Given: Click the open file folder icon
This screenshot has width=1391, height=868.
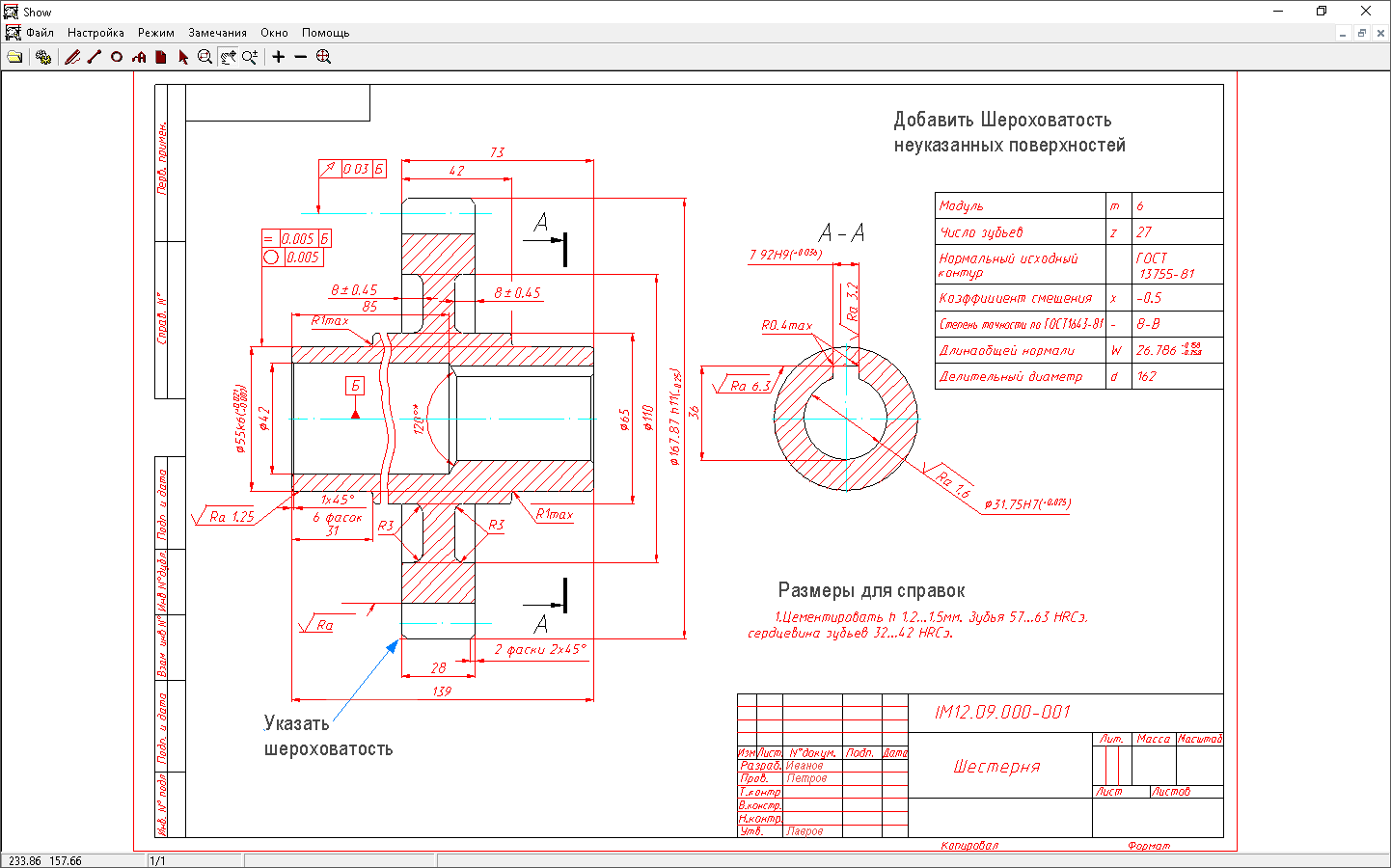Looking at the screenshot, I should [14, 57].
